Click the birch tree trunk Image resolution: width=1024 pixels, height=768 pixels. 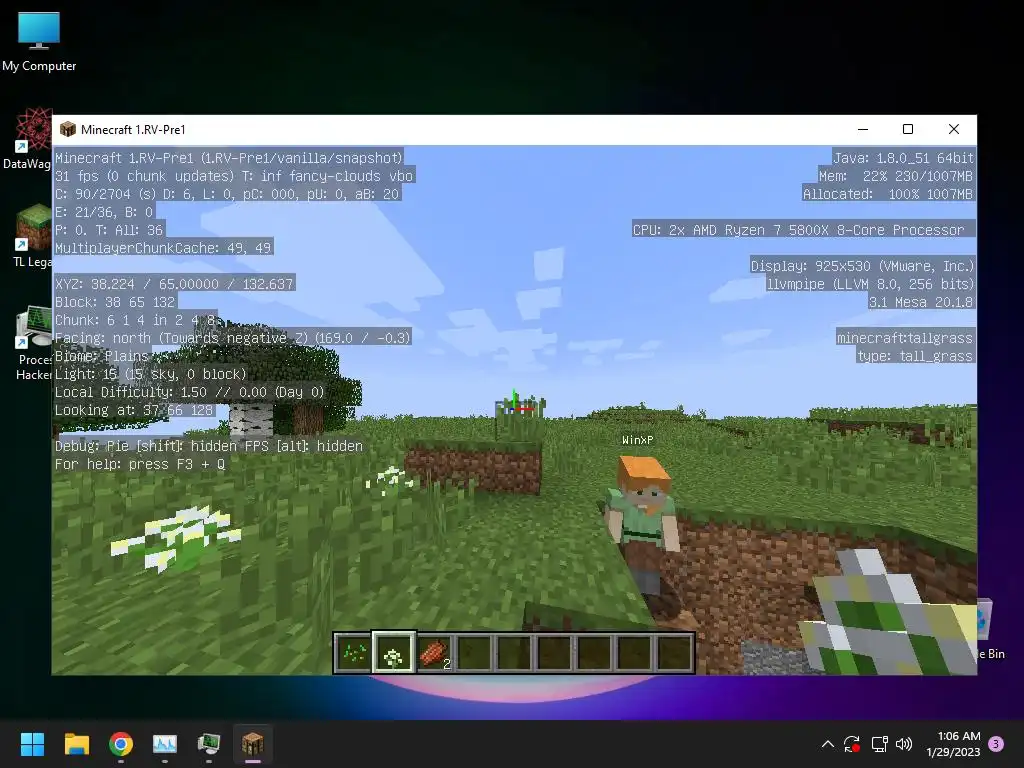point(251,419)
